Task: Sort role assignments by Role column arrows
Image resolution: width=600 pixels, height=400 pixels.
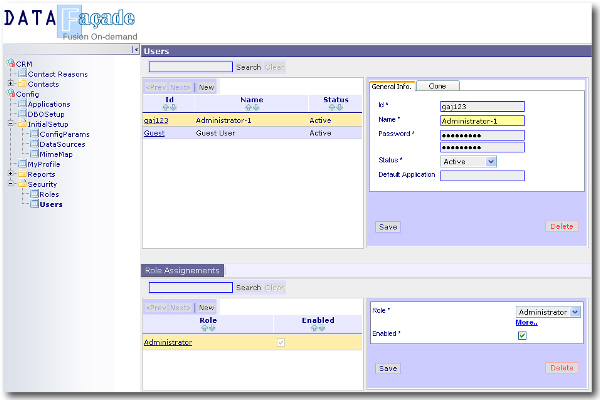Action: click(208, 328)
